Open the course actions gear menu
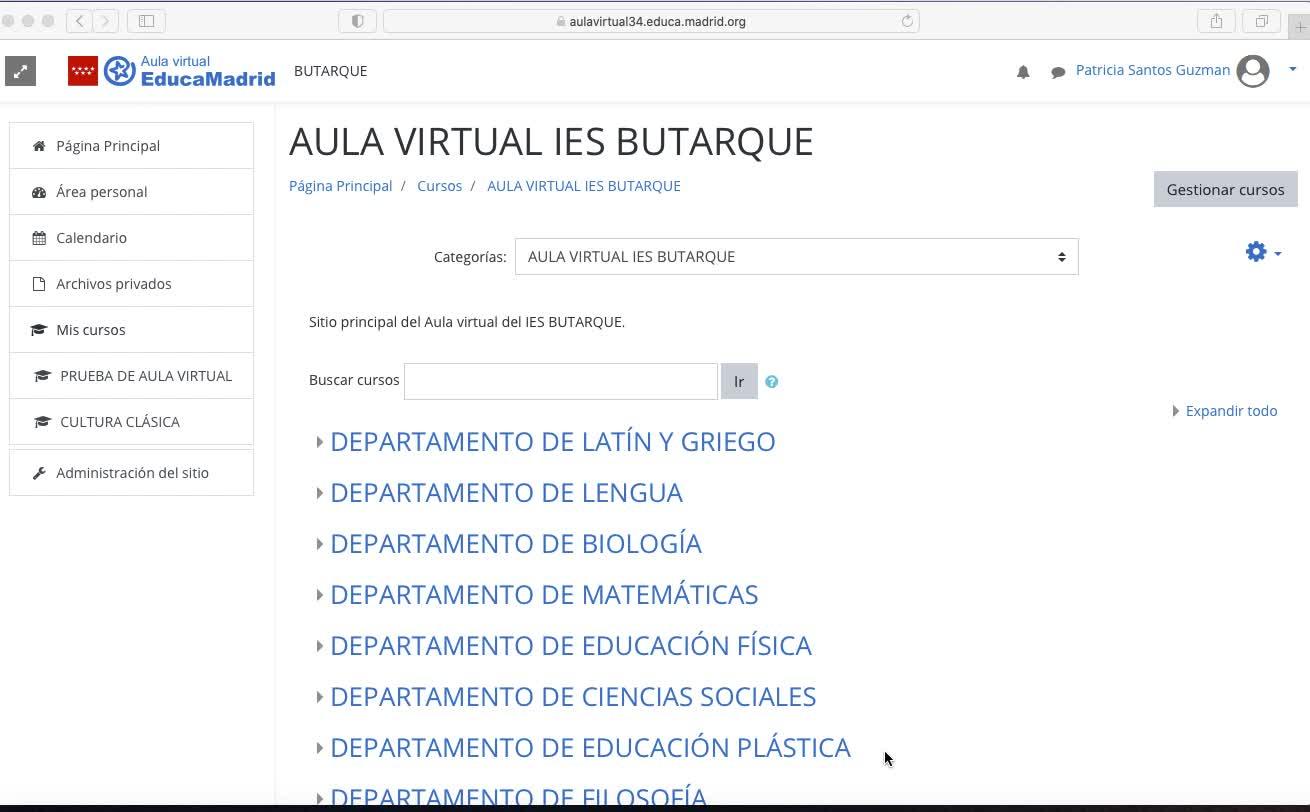This screenshot has height=812, width=1310. 1263,252
